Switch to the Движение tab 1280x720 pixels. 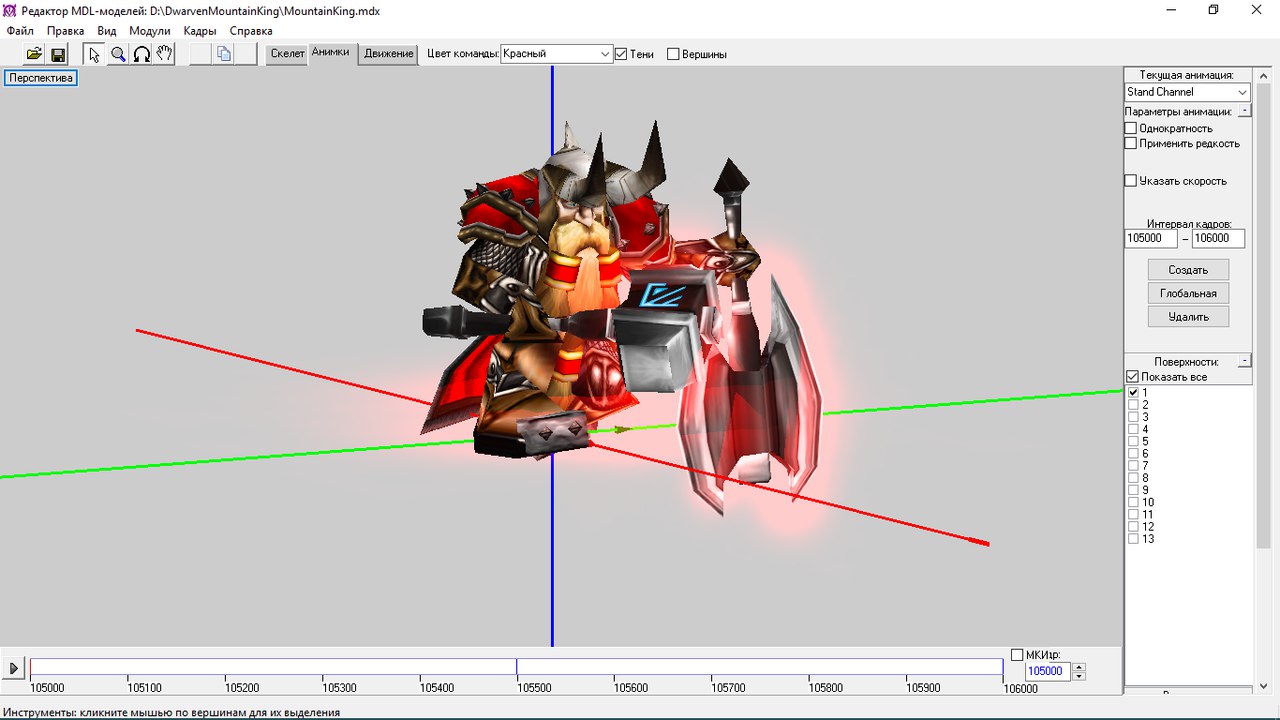click(389, 54)
